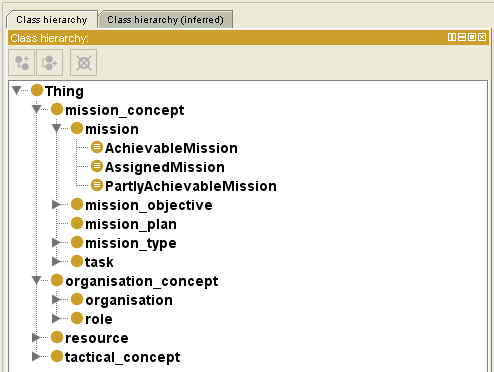Click the class circle icon beside mission
Viewport: 494px width, 372px height.
[x=77, y=128]
